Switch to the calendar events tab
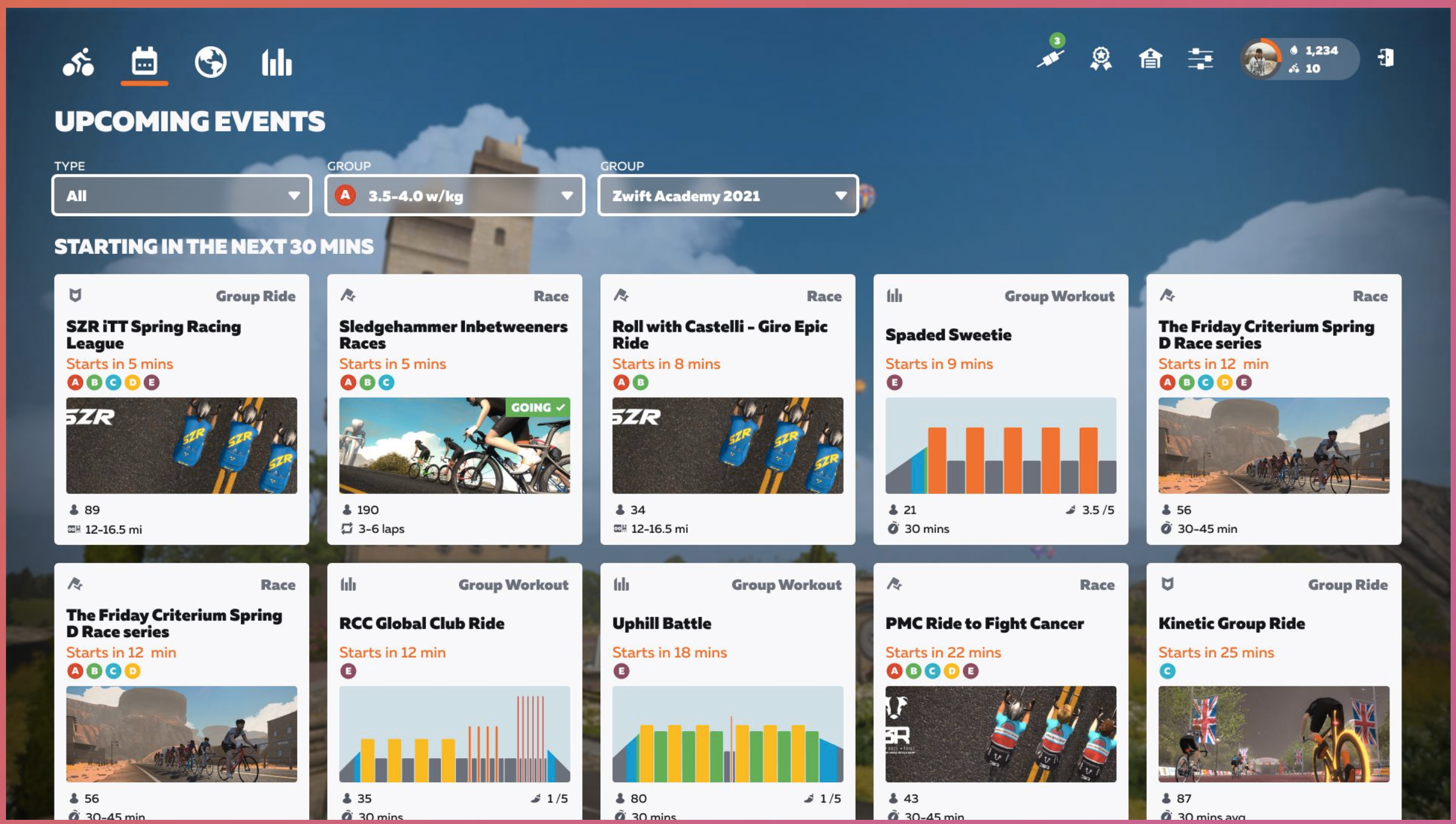The image size is (1456, 824). pos(144,62)
